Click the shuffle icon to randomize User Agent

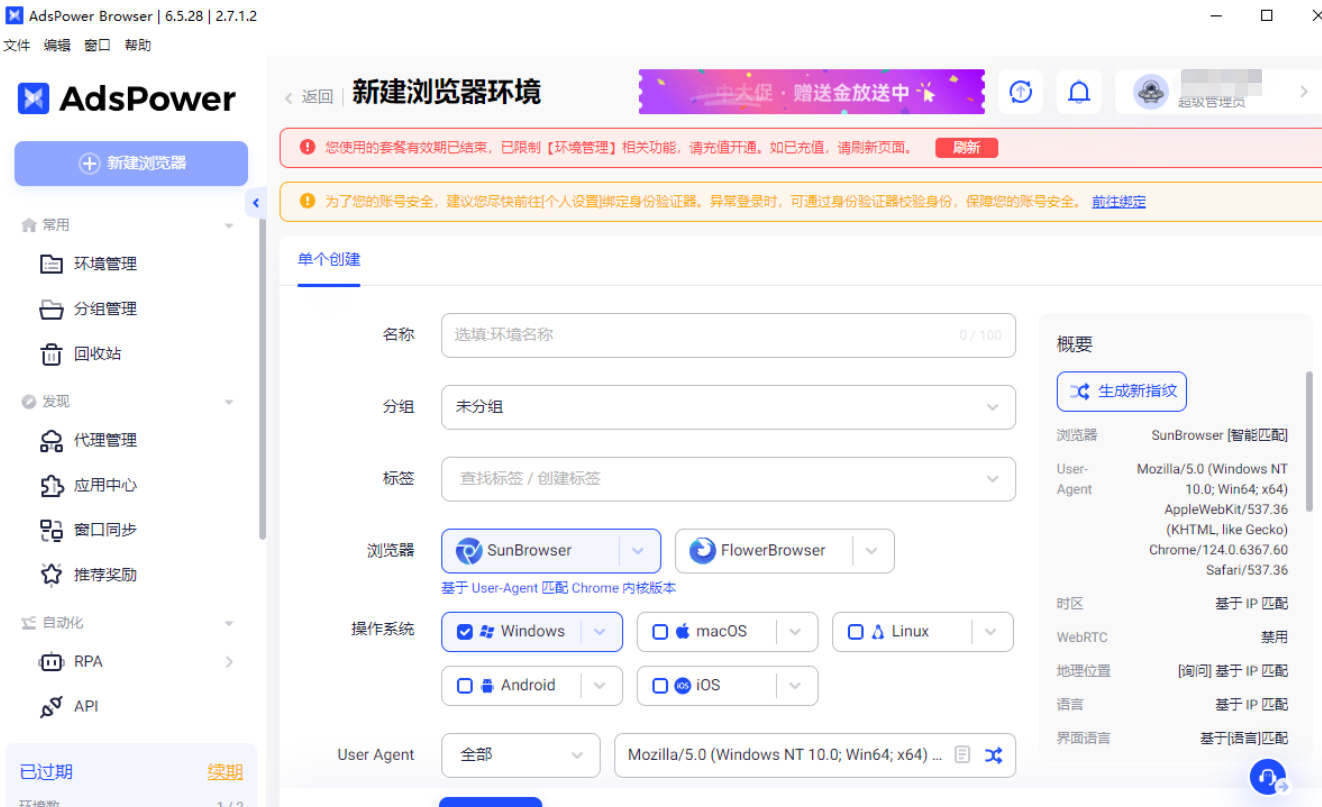994,755
